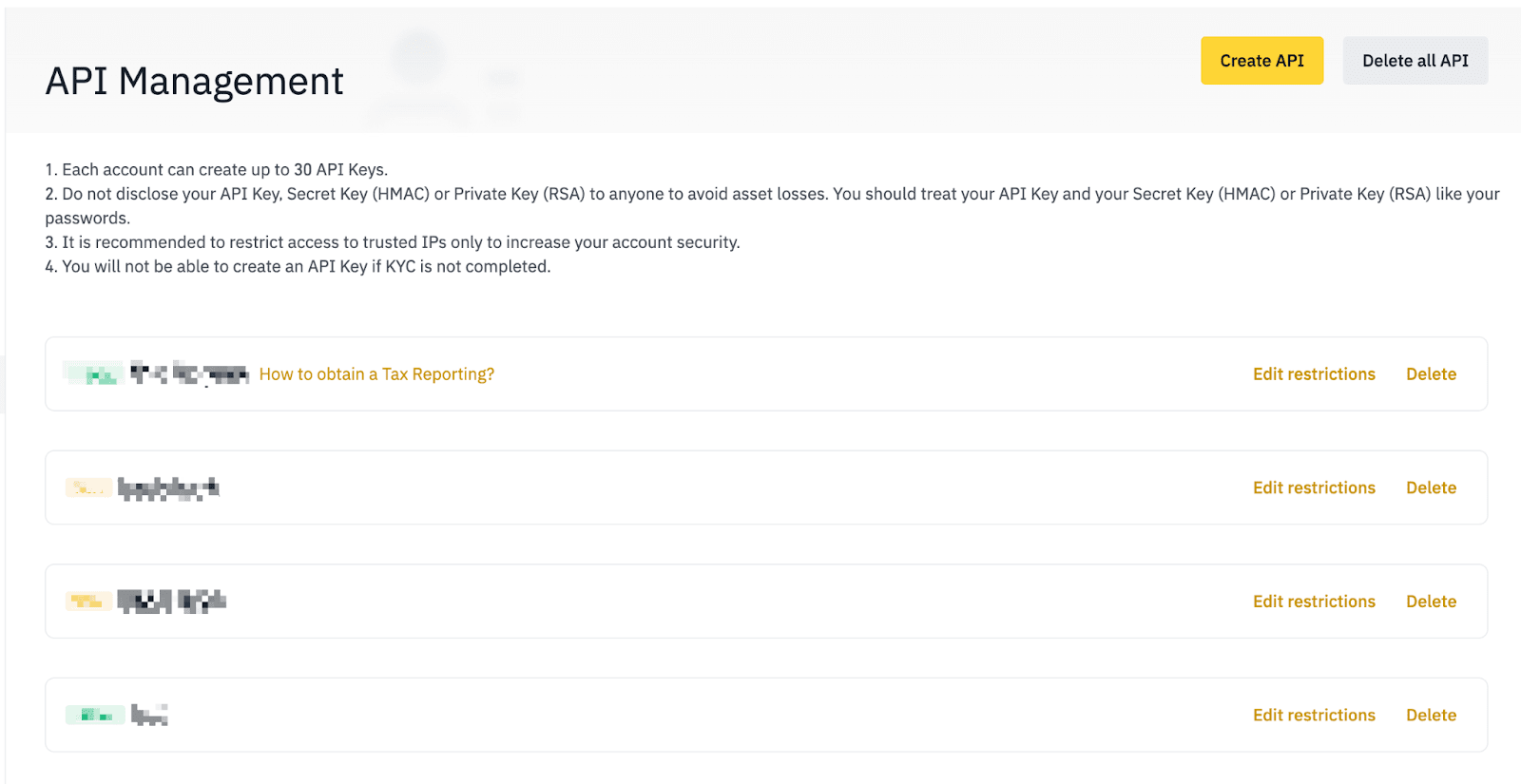Viewport: 1521px width, 784px height.
Task: Edit restrictions on the last API key
Action: pyautogui.click(x=1314, y=715)
